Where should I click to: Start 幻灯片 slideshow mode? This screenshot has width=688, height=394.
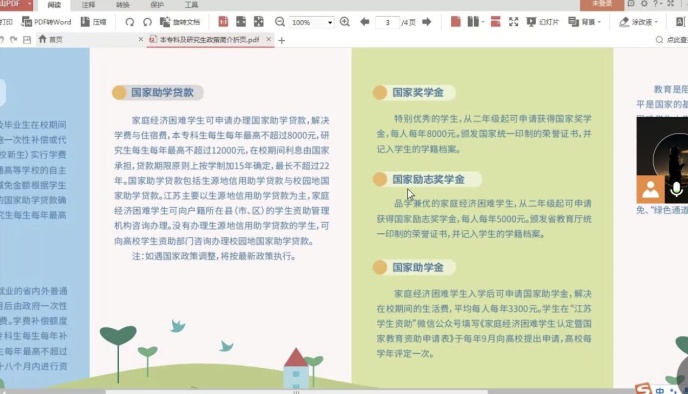click(x=543, y=22)
